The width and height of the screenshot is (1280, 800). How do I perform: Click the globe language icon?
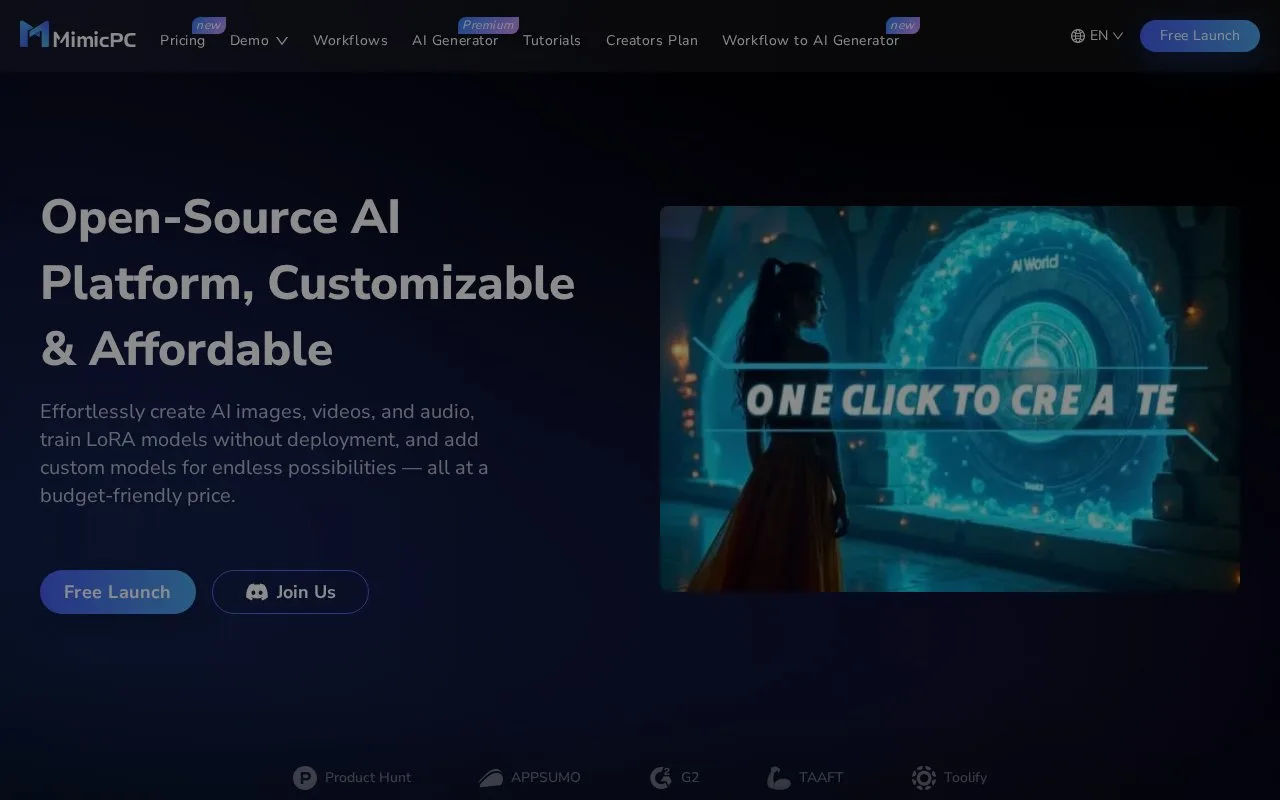click(1078, 36)
